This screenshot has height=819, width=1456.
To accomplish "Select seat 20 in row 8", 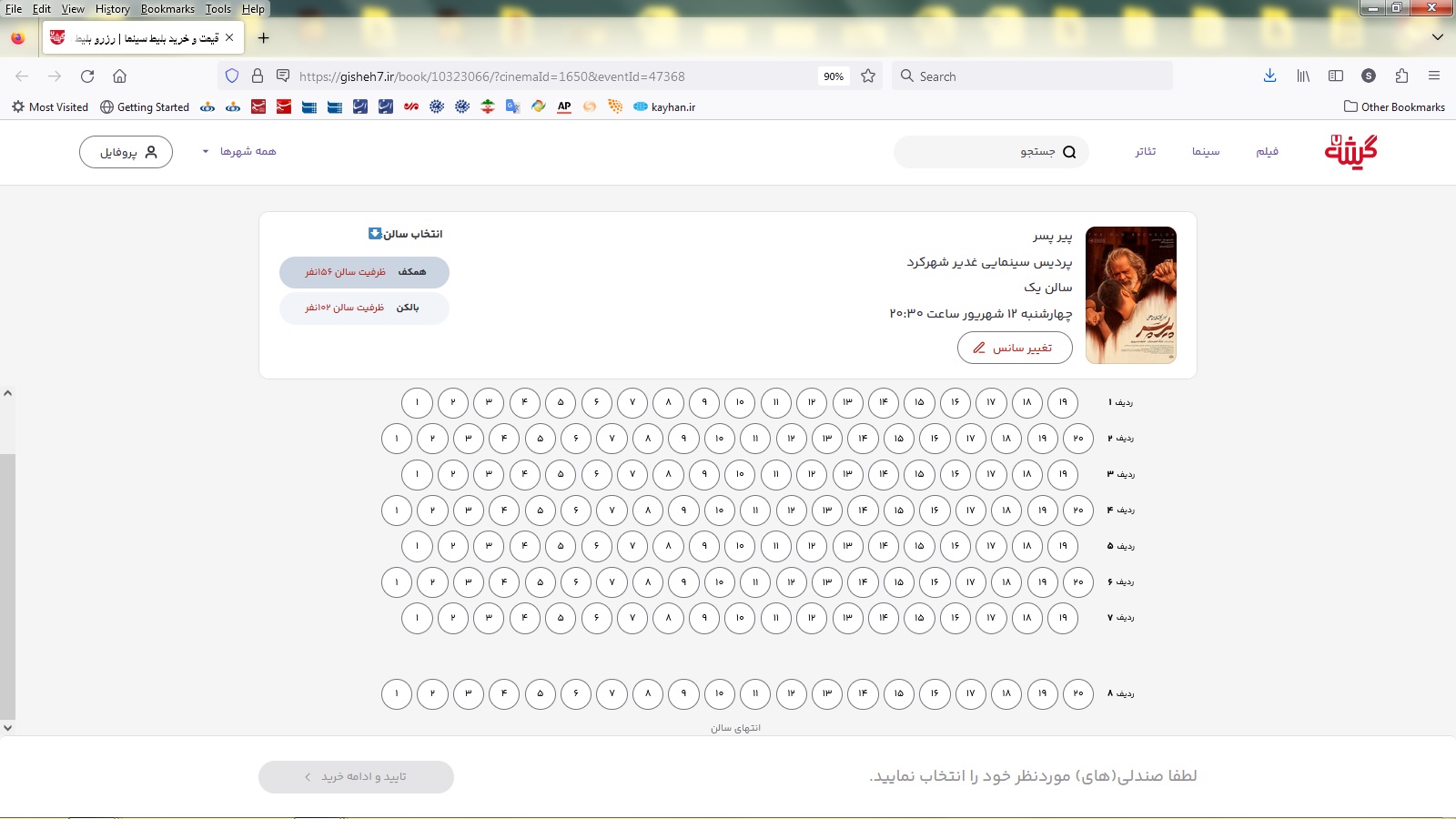I will tap(1077, 693).
